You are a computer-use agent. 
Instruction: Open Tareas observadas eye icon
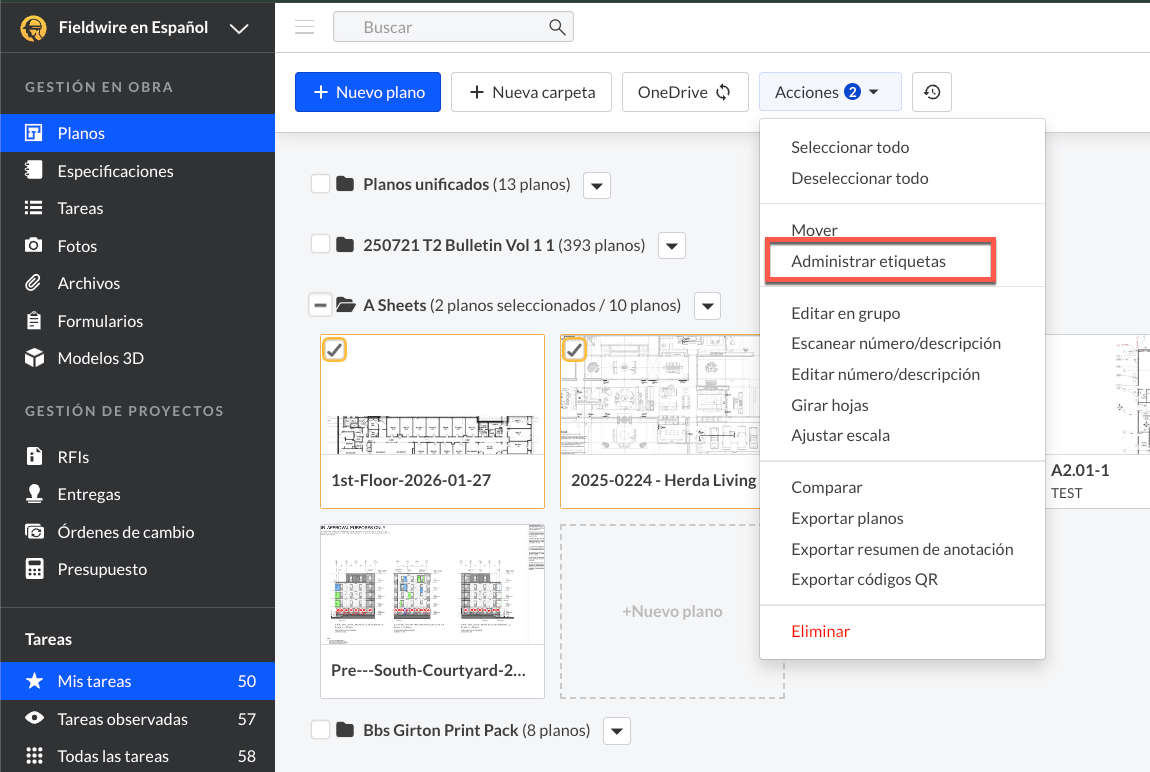[34, 719]
